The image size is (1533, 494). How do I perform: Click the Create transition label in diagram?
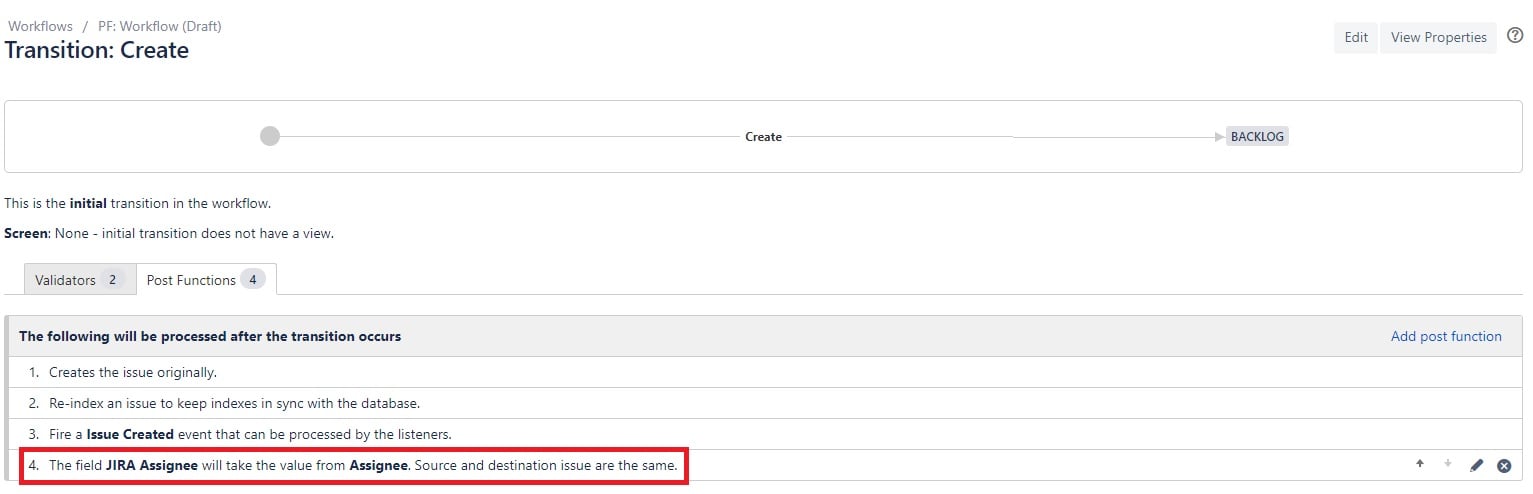coord(763,136)
